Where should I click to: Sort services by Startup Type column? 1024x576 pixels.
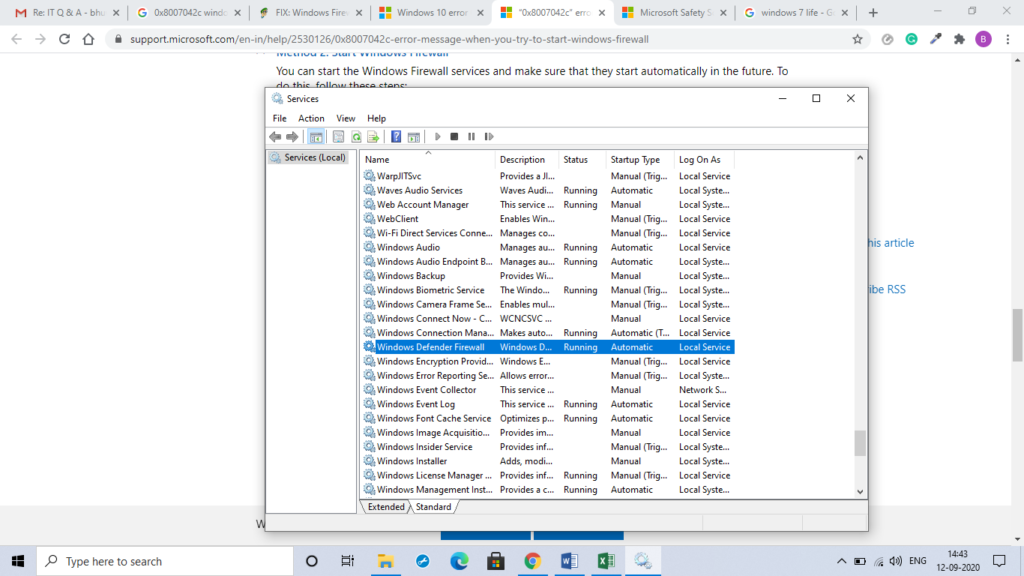[636, 159]
